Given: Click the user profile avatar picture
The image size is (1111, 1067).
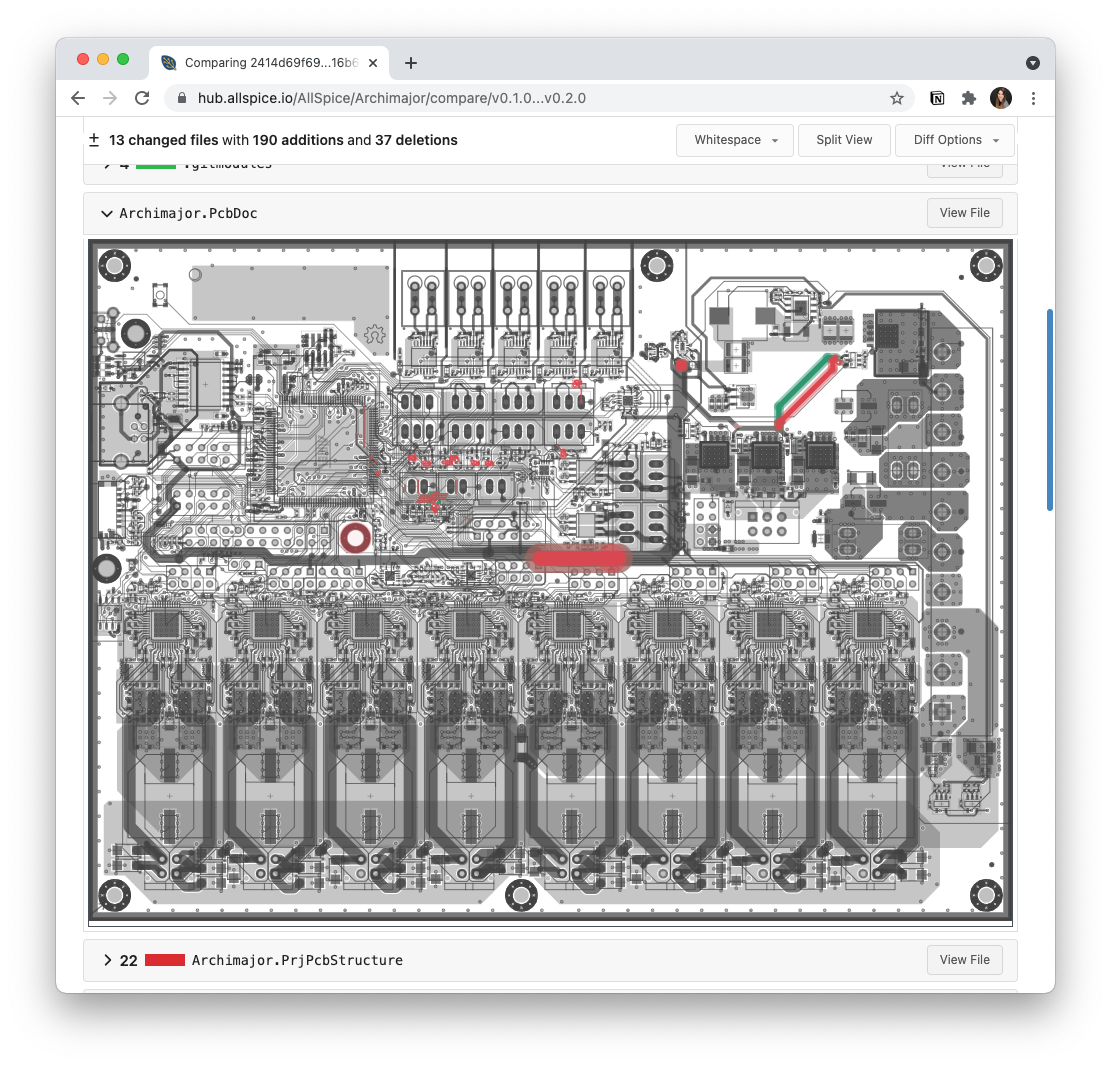Looking at the screenshot, I should click(x=1001, y=98).
